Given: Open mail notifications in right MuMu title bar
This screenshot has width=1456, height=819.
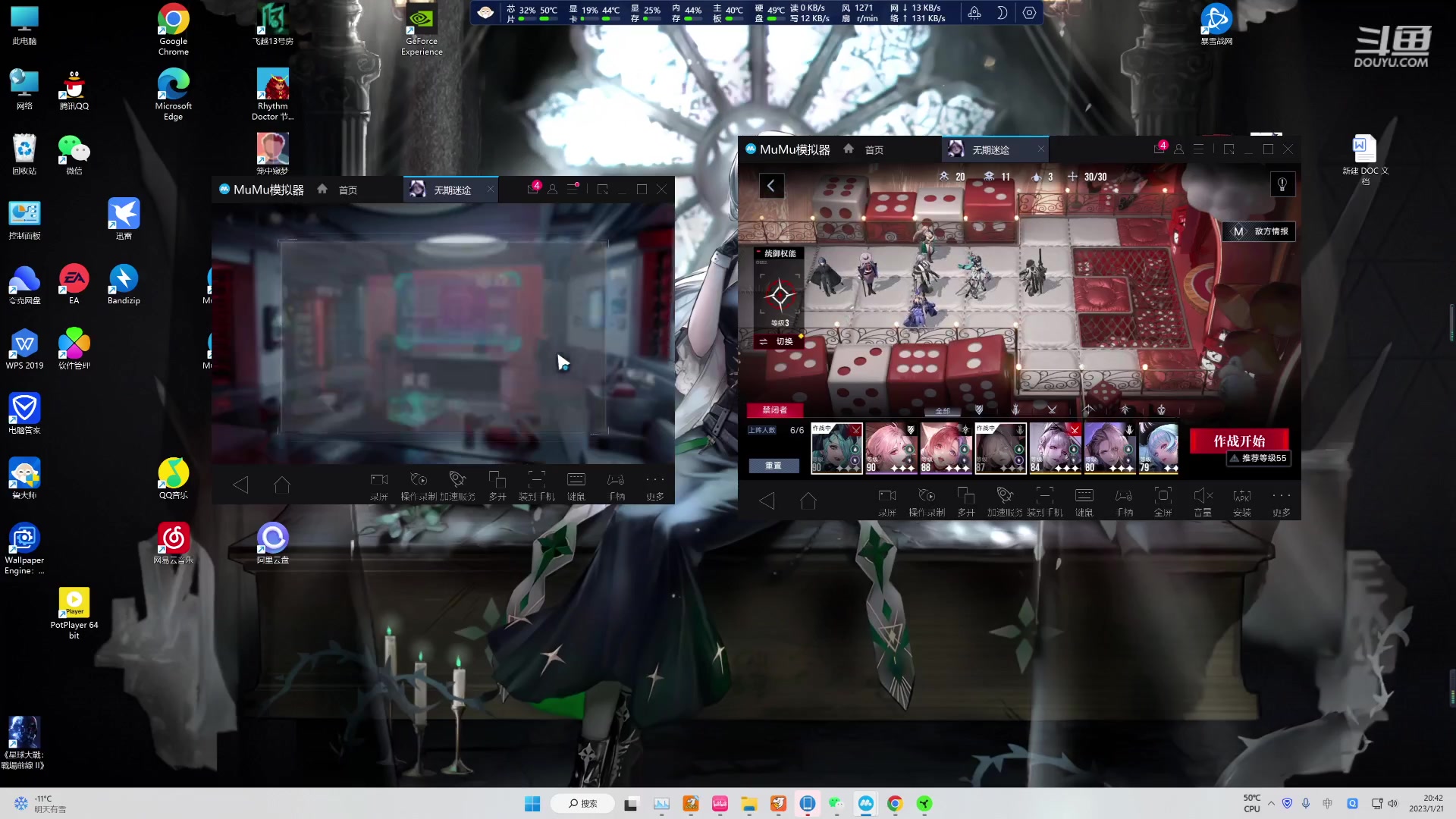Looking at the screenshot, I should [1159, 149].
